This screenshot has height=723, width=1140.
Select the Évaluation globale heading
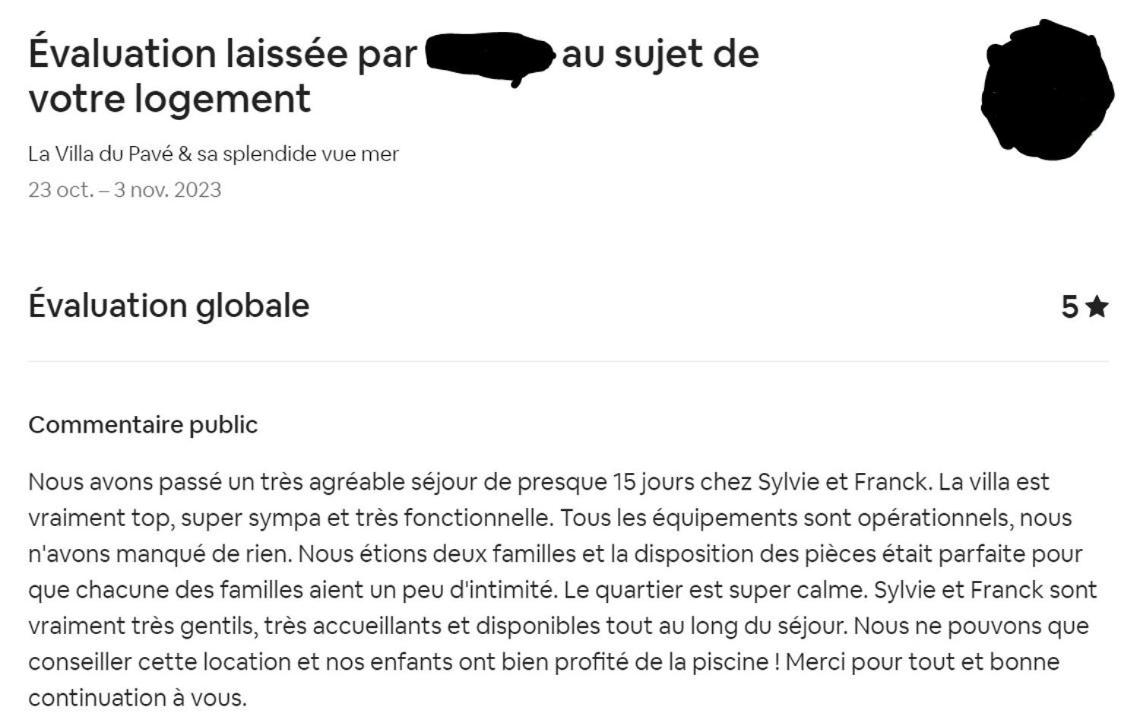point(169,305)
